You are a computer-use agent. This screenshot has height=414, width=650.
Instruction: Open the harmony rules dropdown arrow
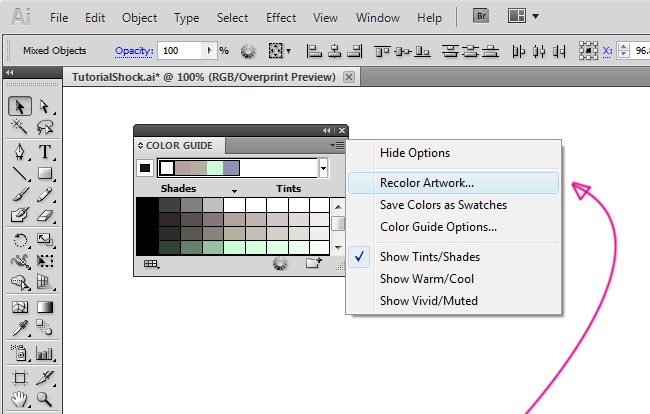[x=323, y=168]
